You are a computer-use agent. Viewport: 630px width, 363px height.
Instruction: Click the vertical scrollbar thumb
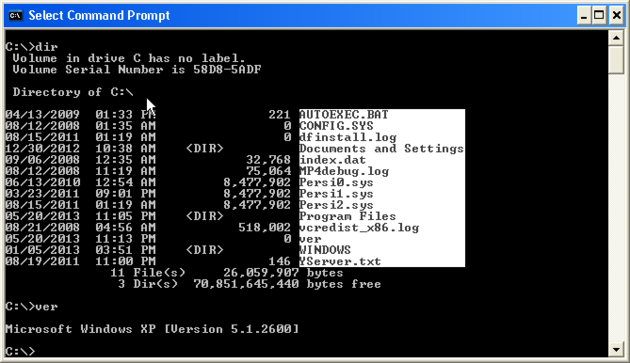[x=616, y=60]
